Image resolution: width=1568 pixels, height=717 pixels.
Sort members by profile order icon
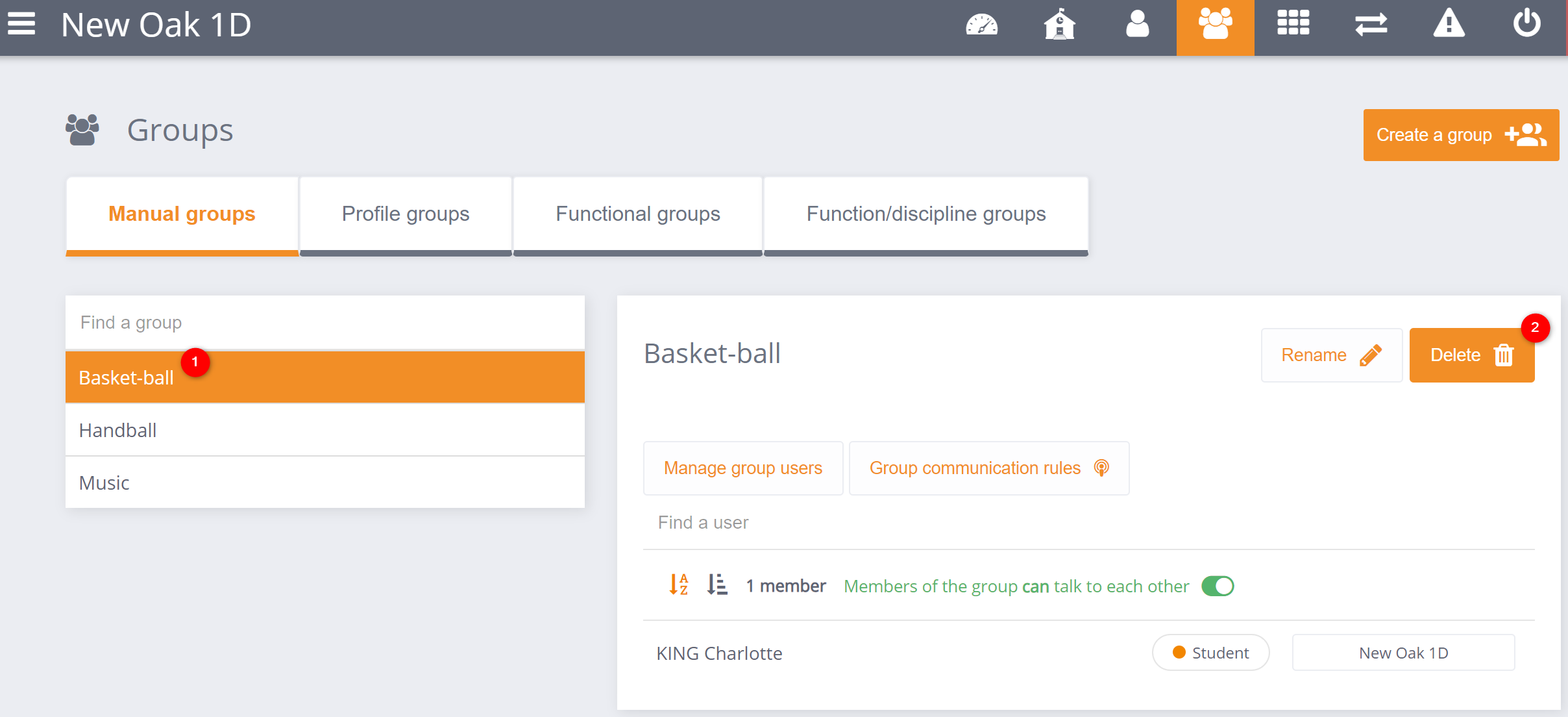point(717,585)
